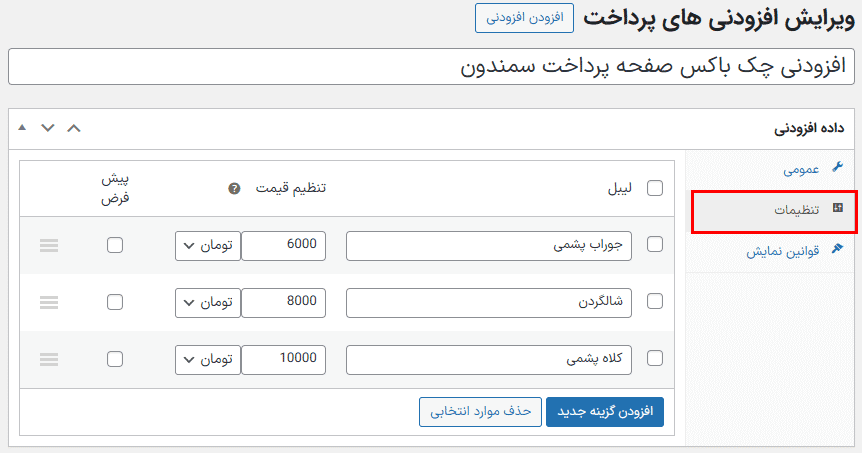Click the داده افزودنی panel heading

click(x=809, y=129)
